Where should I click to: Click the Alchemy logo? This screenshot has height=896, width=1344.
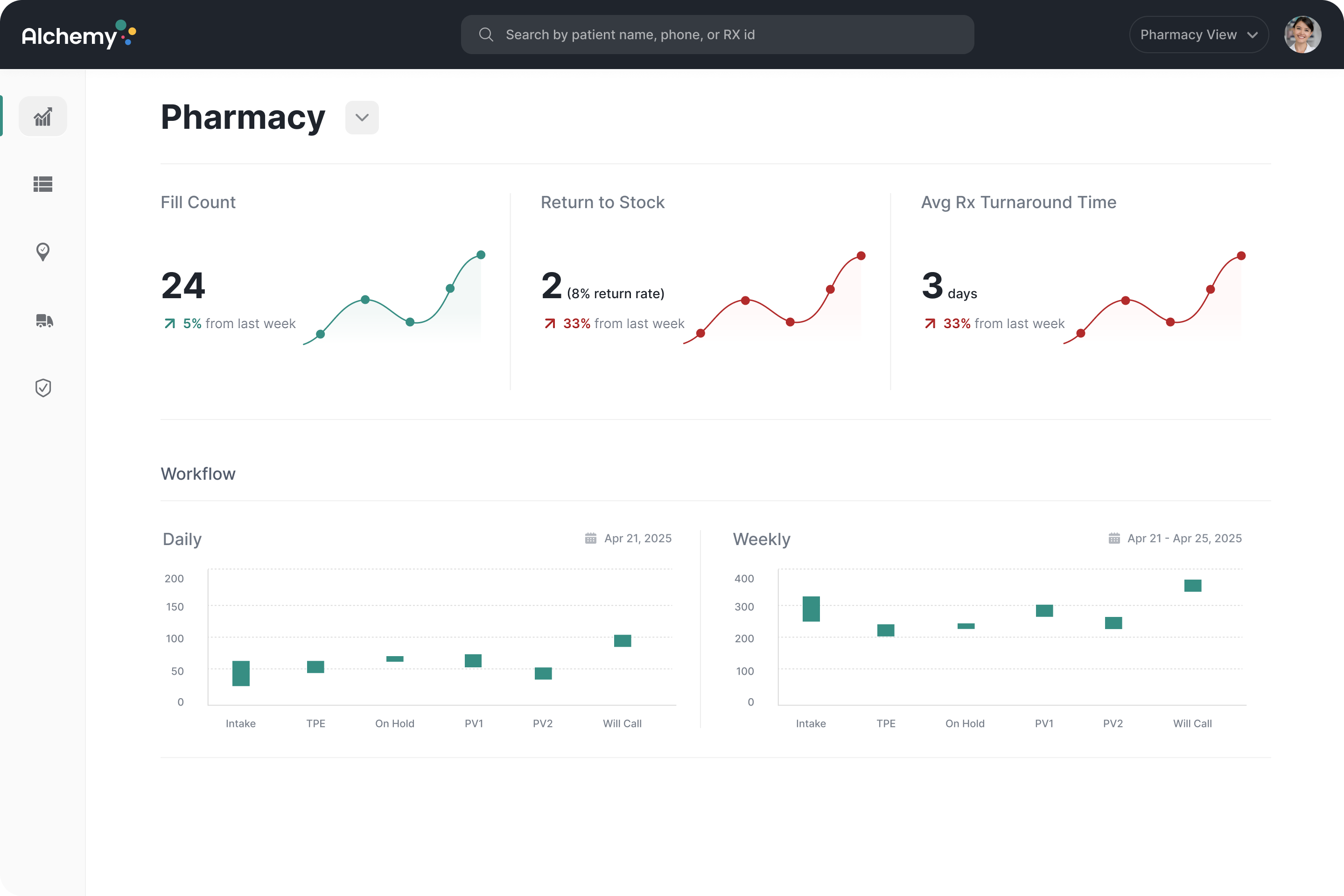(79, 35)
